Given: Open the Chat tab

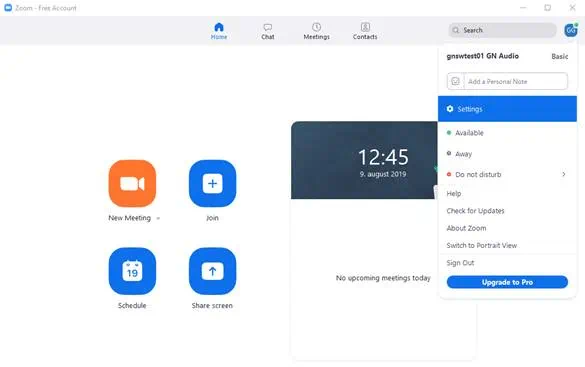Looking at the screenshot, I should pyautogui.click(x=268, y=31).
